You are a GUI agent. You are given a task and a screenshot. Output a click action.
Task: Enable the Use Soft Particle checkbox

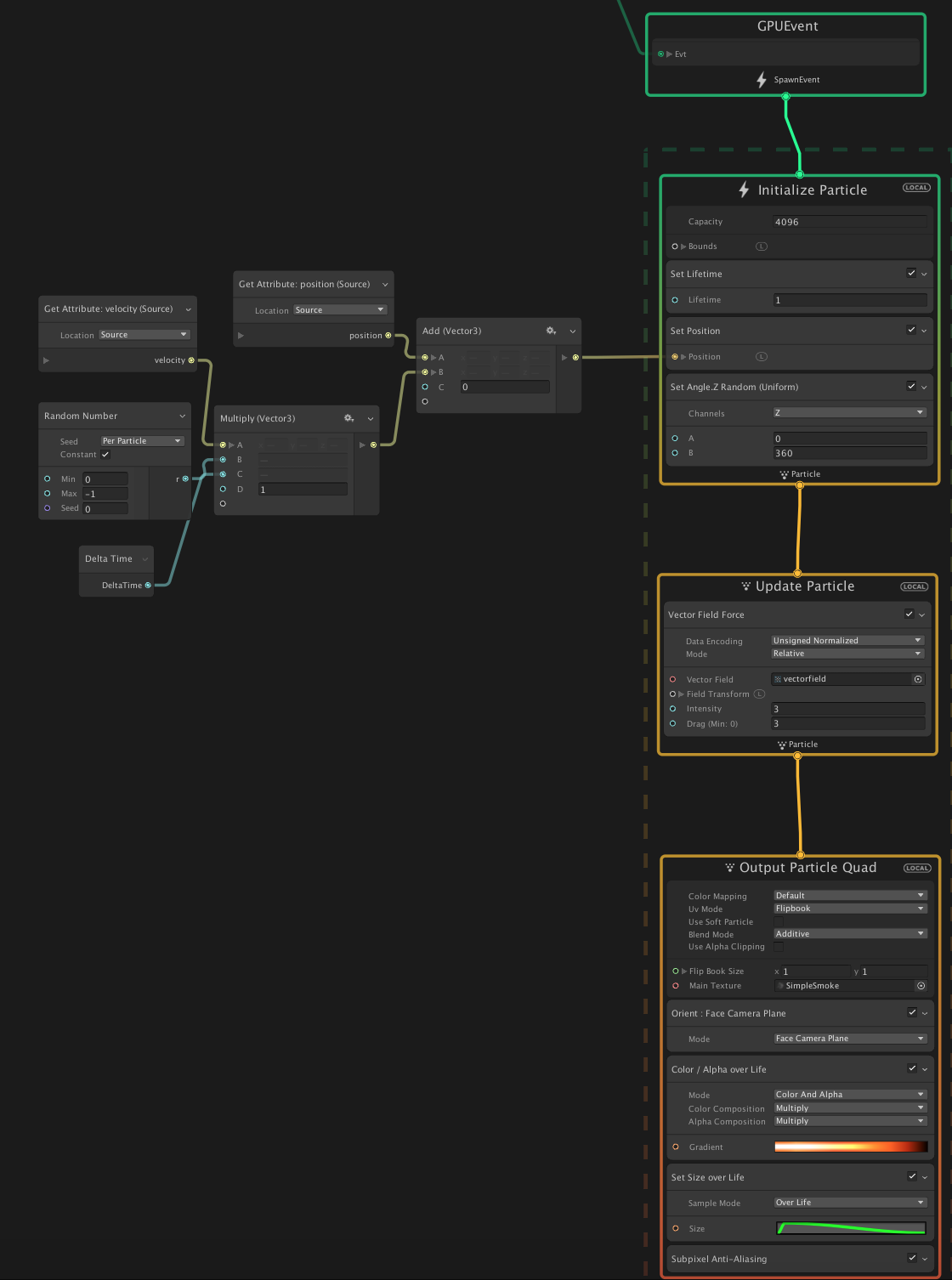coord(779,921)
